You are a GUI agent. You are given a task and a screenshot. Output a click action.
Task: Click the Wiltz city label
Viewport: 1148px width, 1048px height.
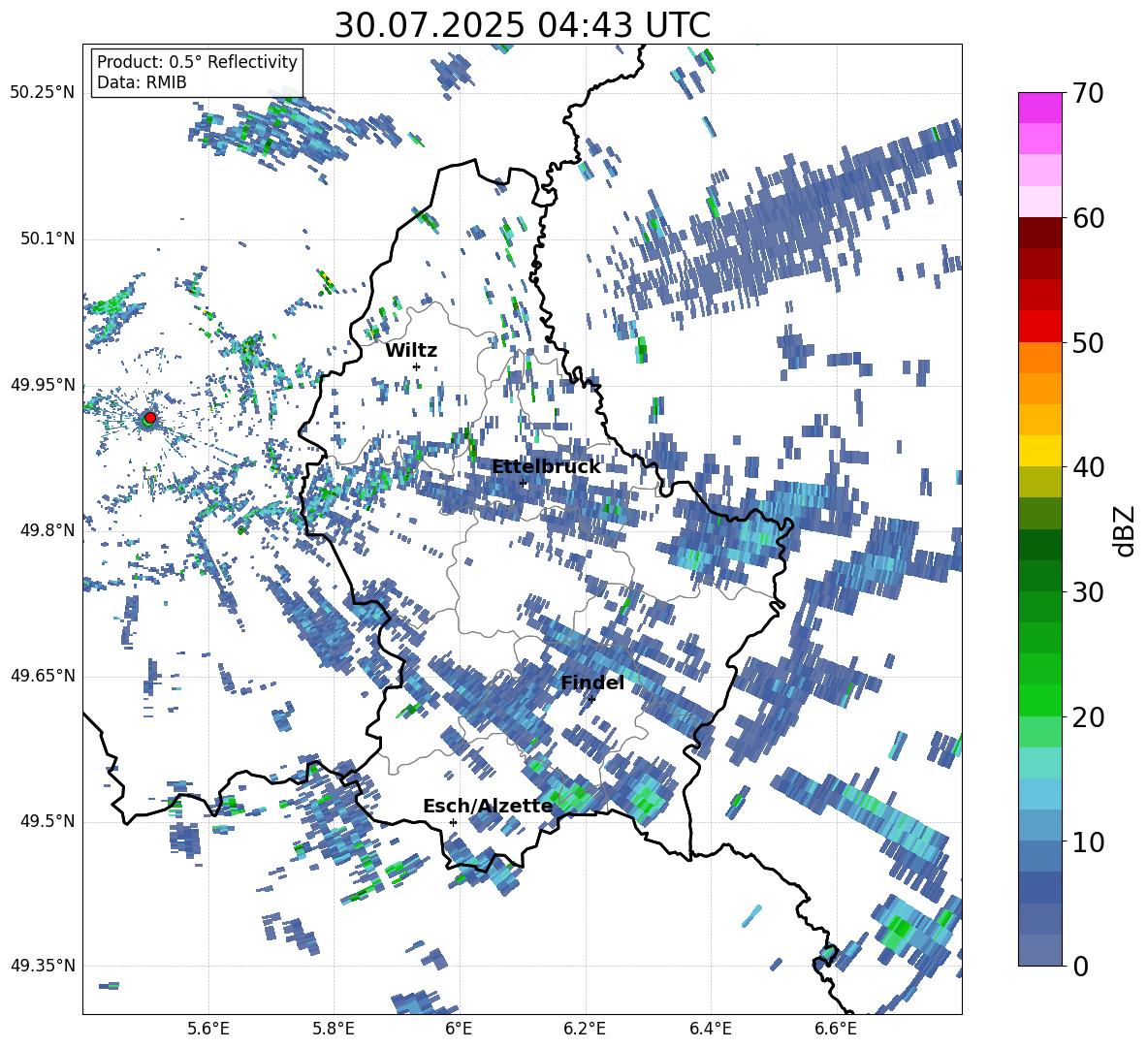tap(411, 350)
